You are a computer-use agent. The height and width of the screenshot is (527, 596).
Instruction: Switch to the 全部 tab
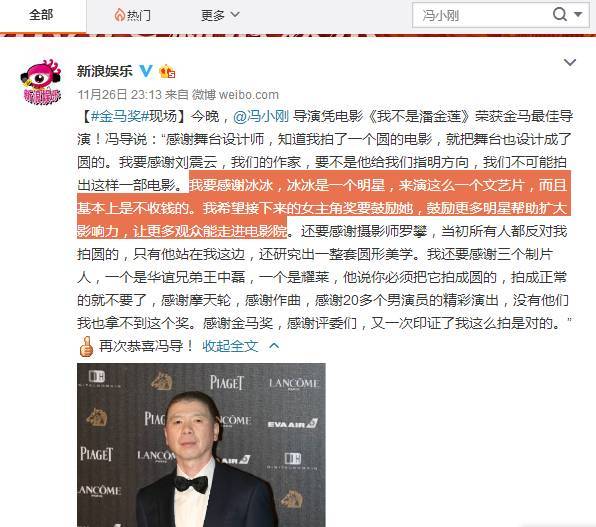point(41,15)
